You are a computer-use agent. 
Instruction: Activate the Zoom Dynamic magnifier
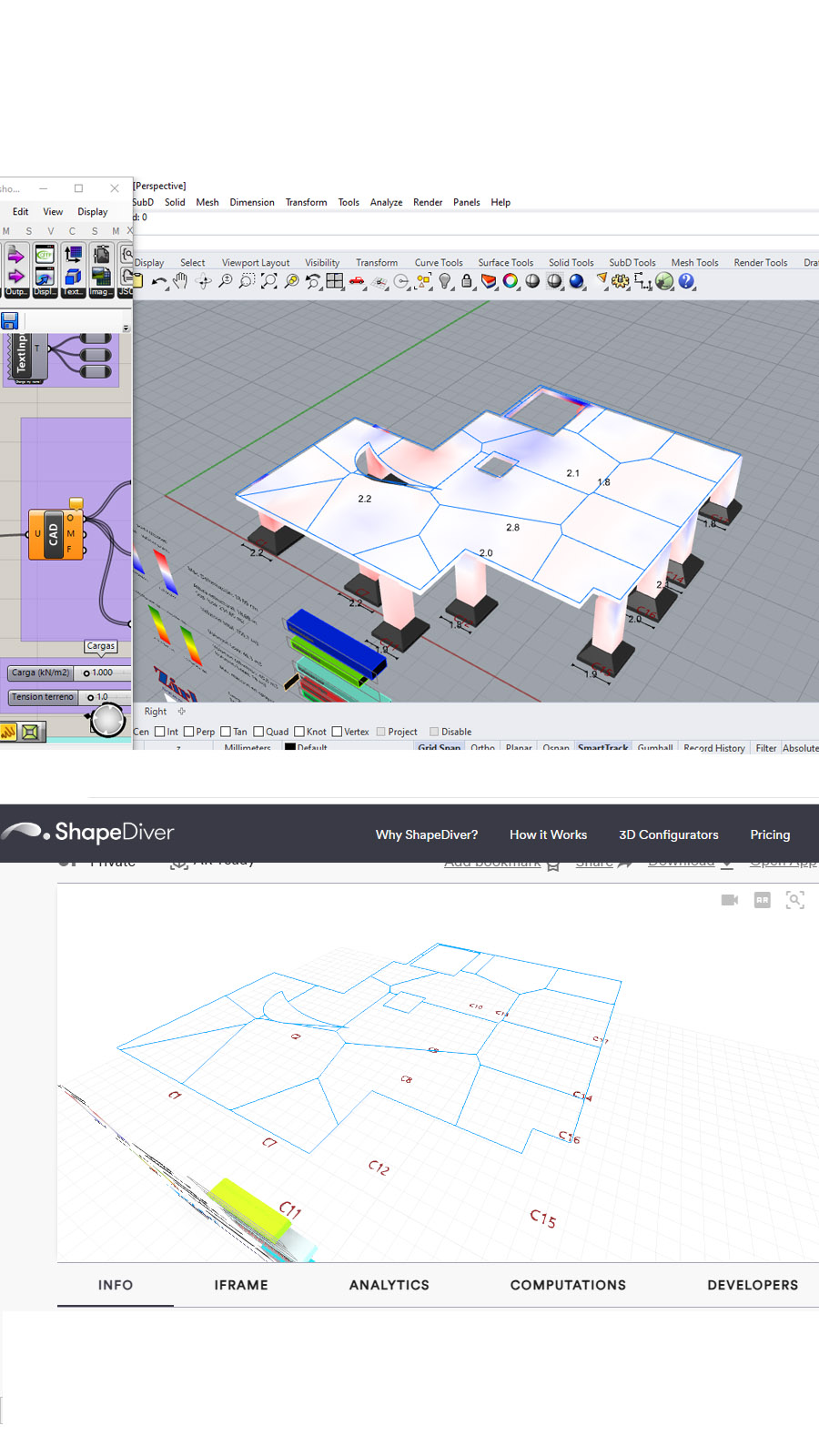coord(226,282)
